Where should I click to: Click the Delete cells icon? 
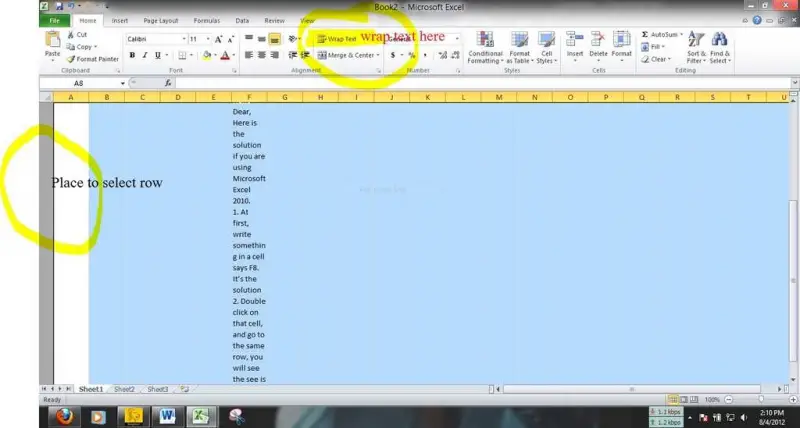(x=598, y=39)
